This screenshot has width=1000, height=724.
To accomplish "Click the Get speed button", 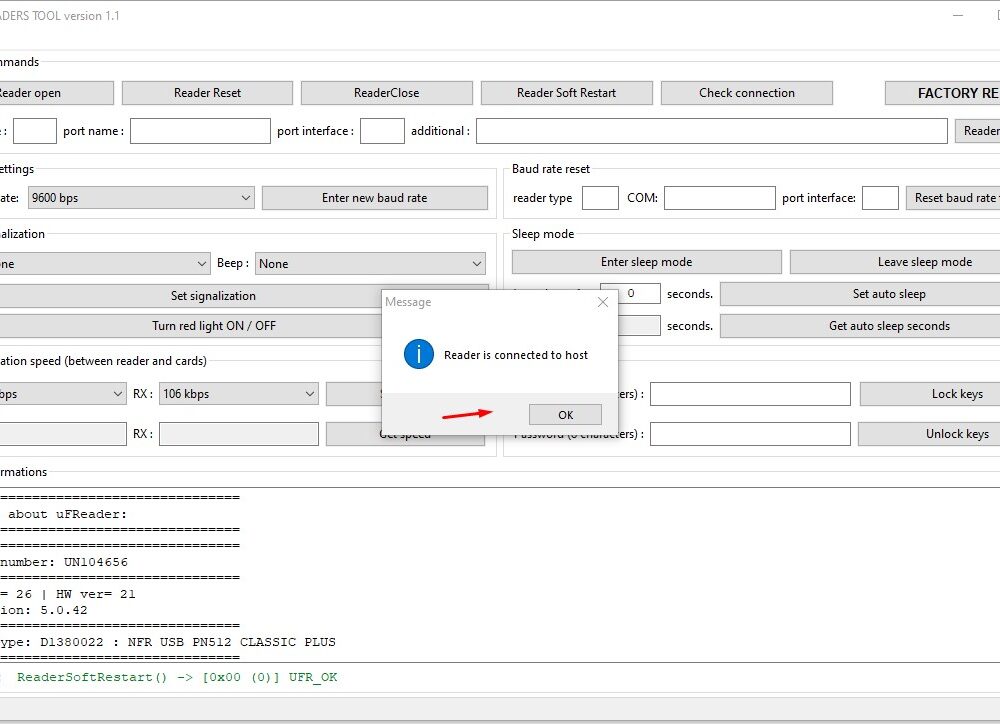I will tap(405, 434).
